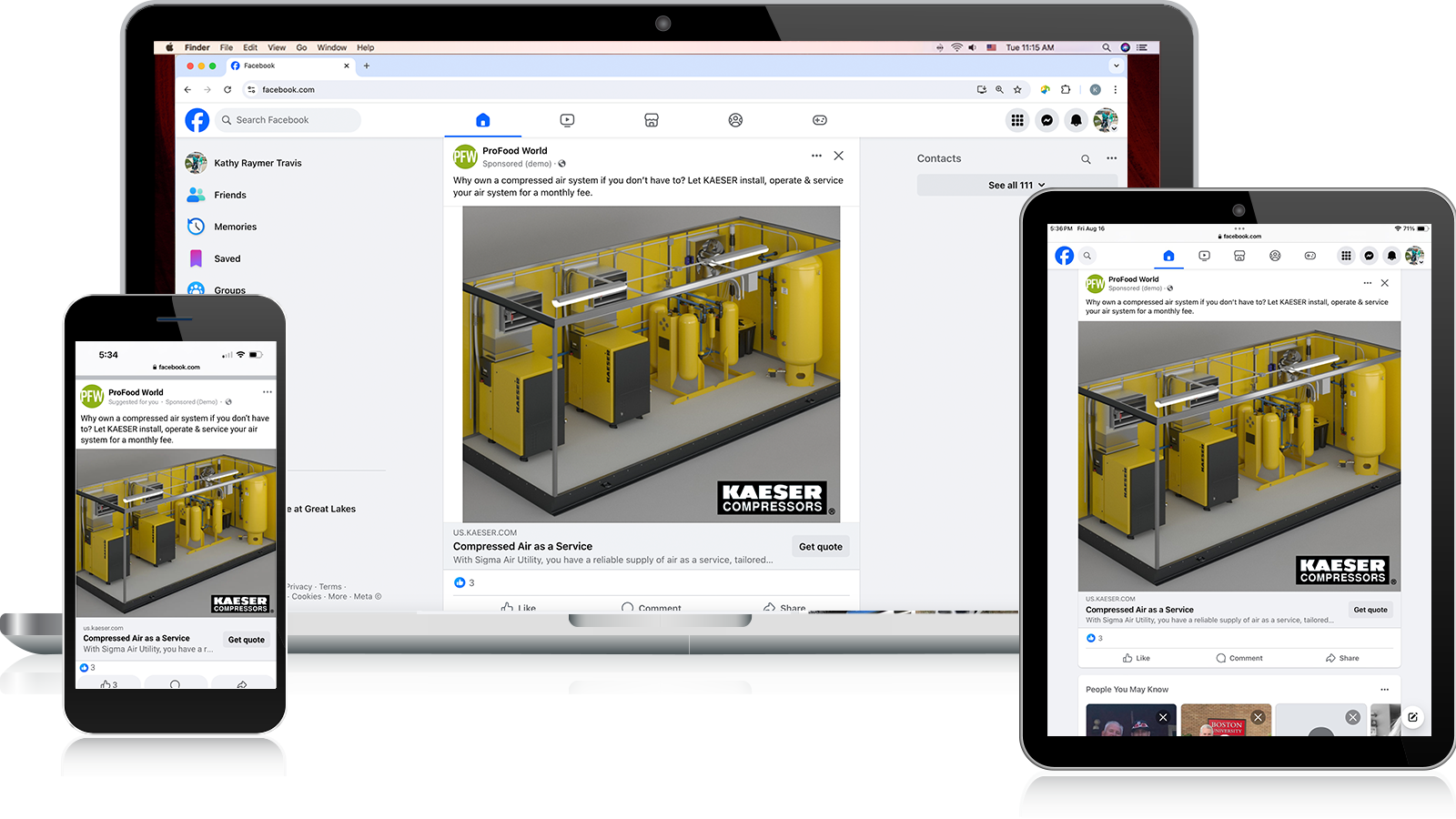Open notifications bell on laptop Facebook
This screenshot has width=1456, height=819.
1077,120
